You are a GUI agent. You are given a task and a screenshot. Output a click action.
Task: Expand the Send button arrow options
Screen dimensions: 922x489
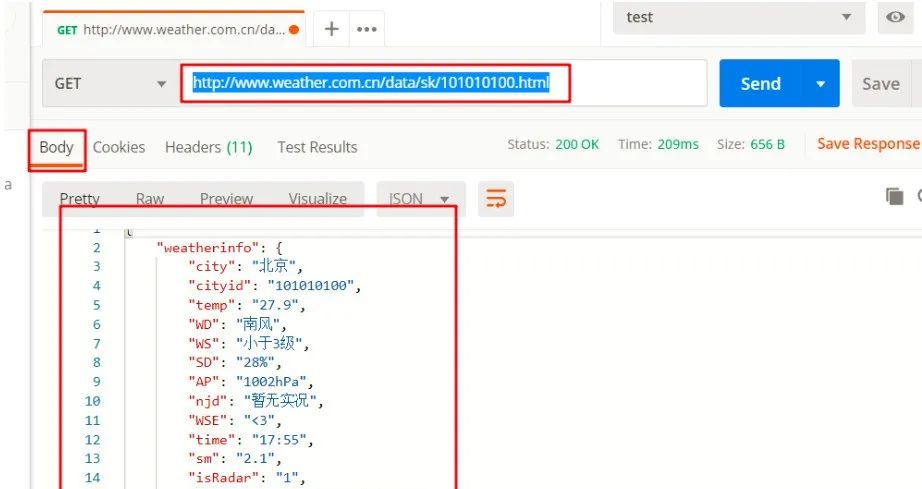(822, 84)
